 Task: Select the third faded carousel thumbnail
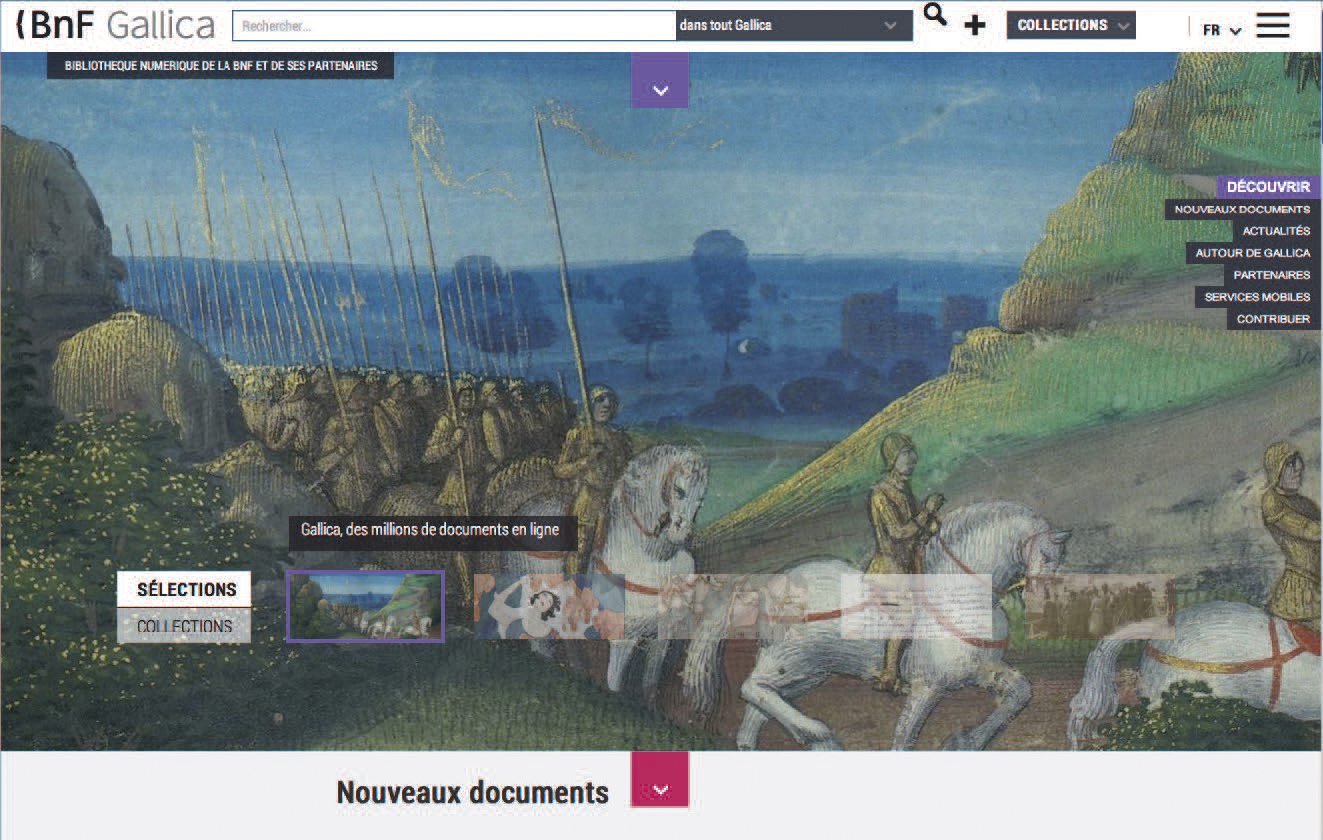(733, 606)
